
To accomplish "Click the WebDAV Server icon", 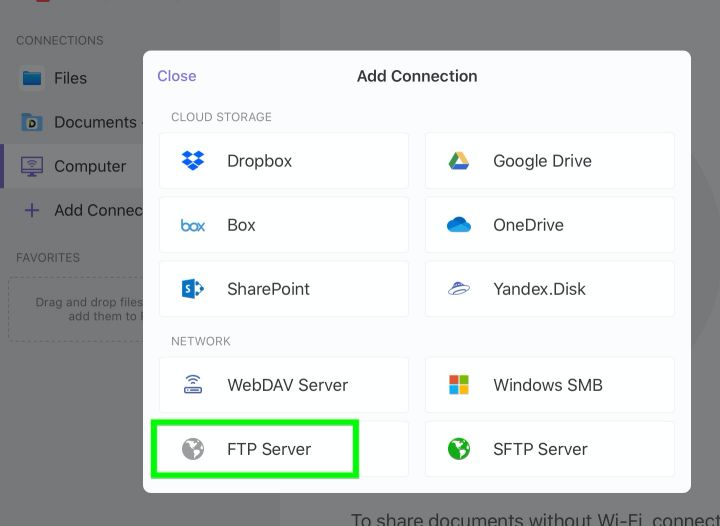I will coord(193,385).
